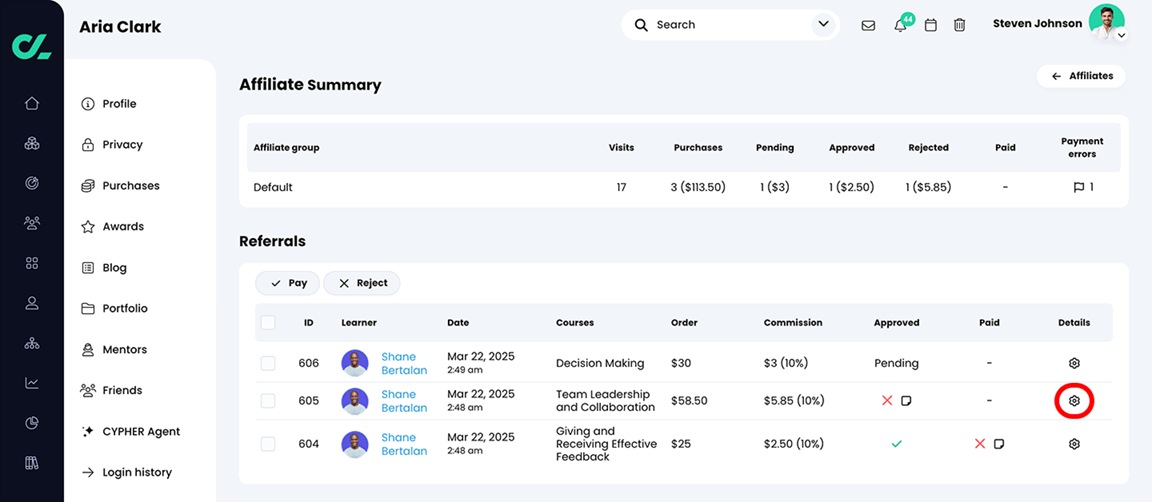
Task: Open the target goals sidebar icon
Action: (32, 183)
